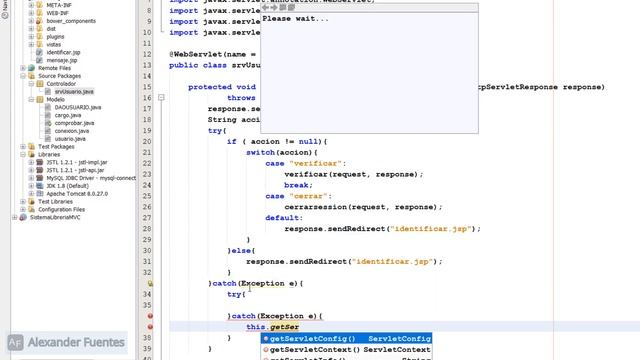Image resolution: width=640 pixels, height=360 pixels.
Task: Click the Test Packages folder icon
Action: (x=31, y=147)
